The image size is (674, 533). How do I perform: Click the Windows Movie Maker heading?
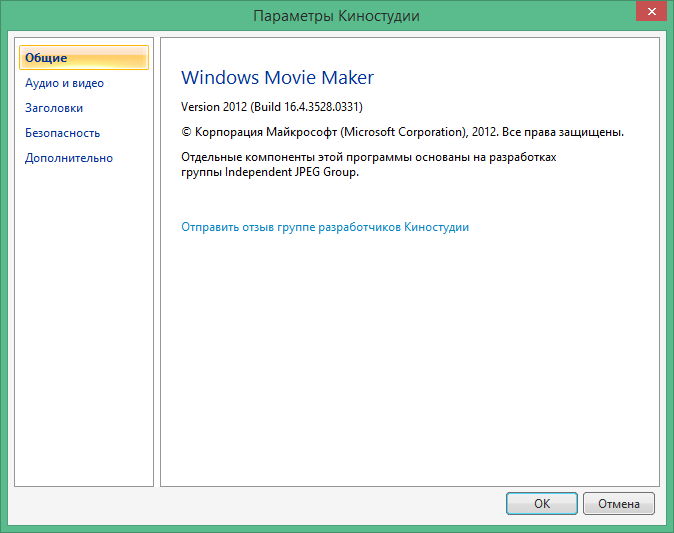[277, 78]
